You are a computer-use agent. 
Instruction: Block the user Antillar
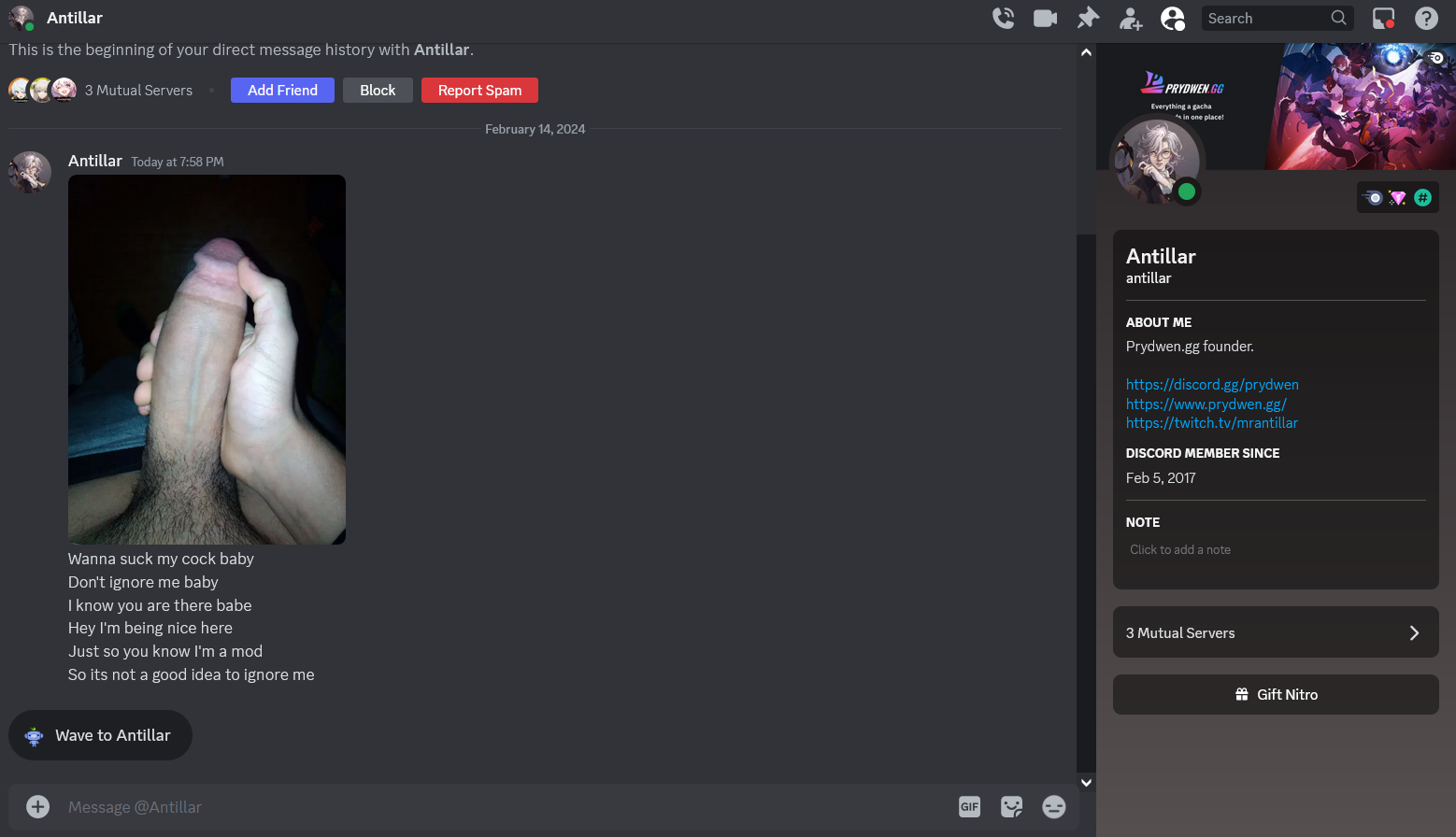tap(378, 91)
